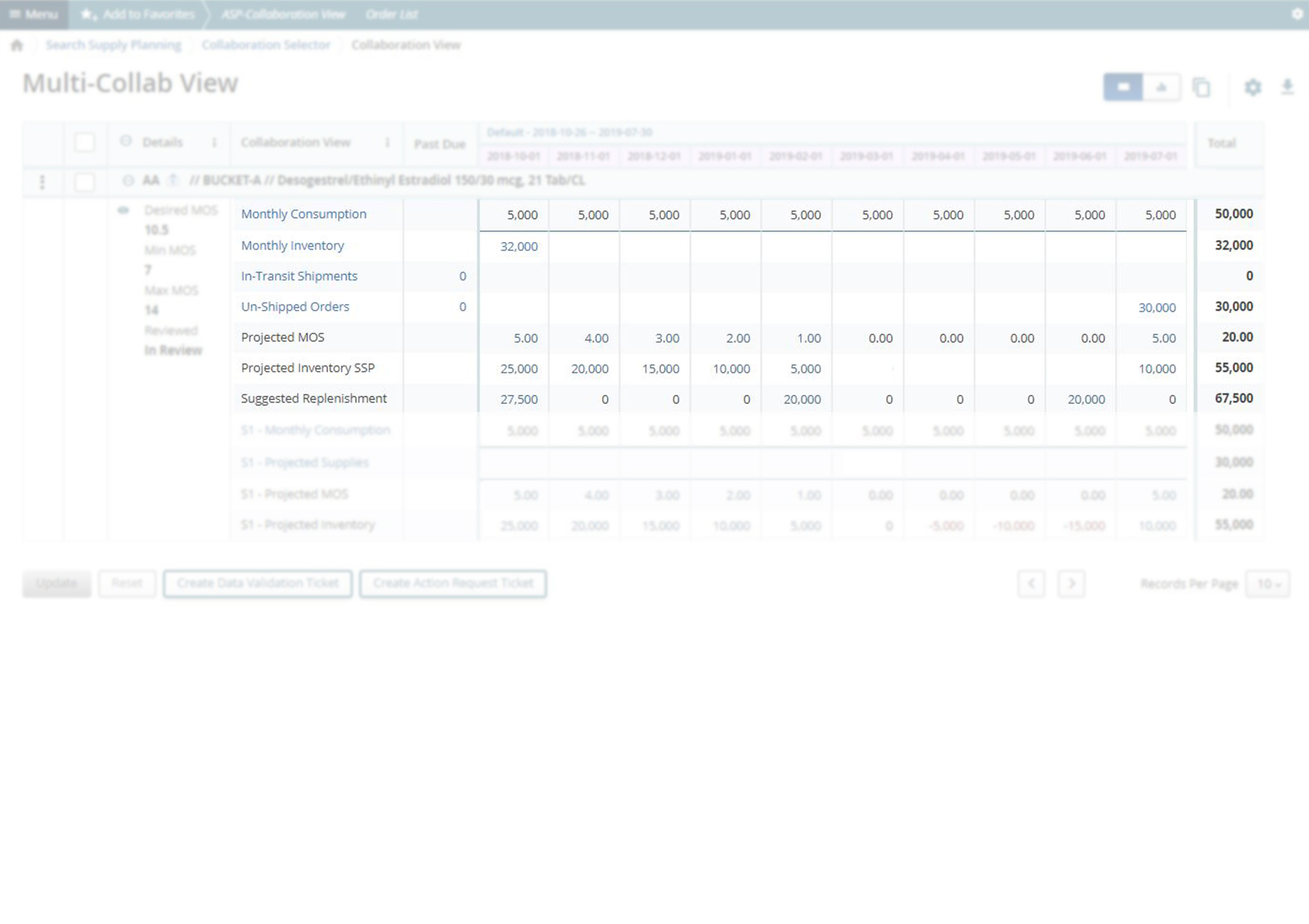The width and height of the screenshot is (1309, 924).
Task: Open the Order List tab
Action: coord(391,14)
